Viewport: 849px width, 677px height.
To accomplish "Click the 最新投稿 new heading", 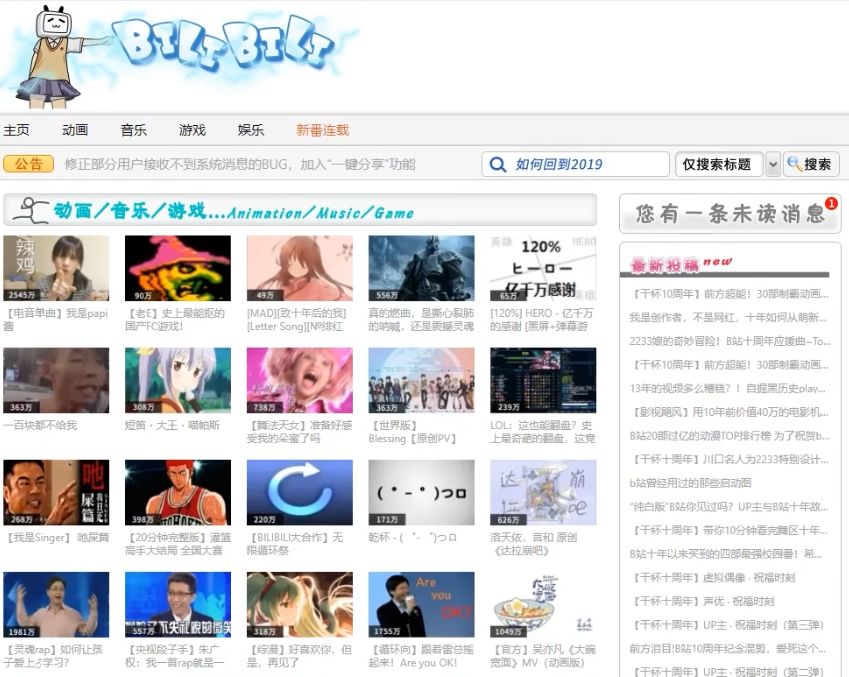I will [681, 264].
